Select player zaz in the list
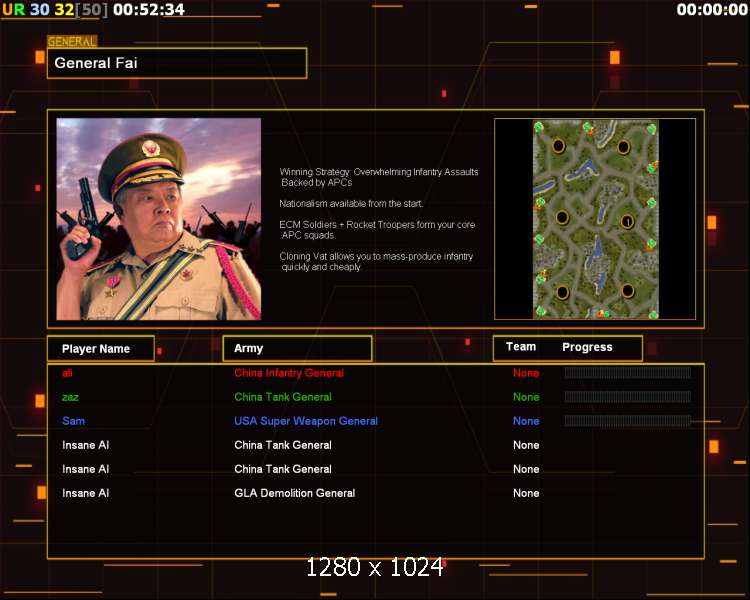Viewport: 750px width, 600px height. 70,397
